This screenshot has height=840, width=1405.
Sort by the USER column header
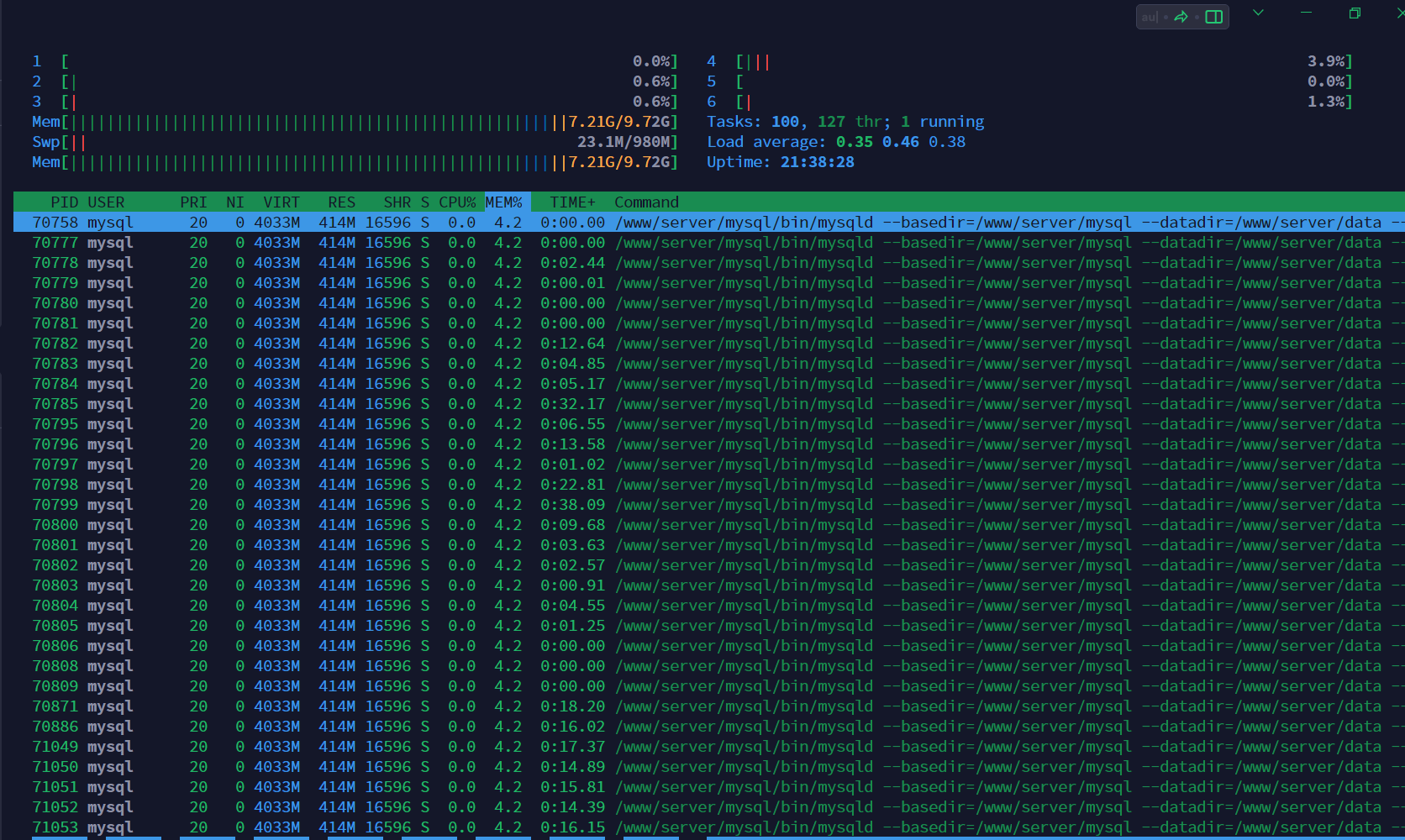[106, 202]
